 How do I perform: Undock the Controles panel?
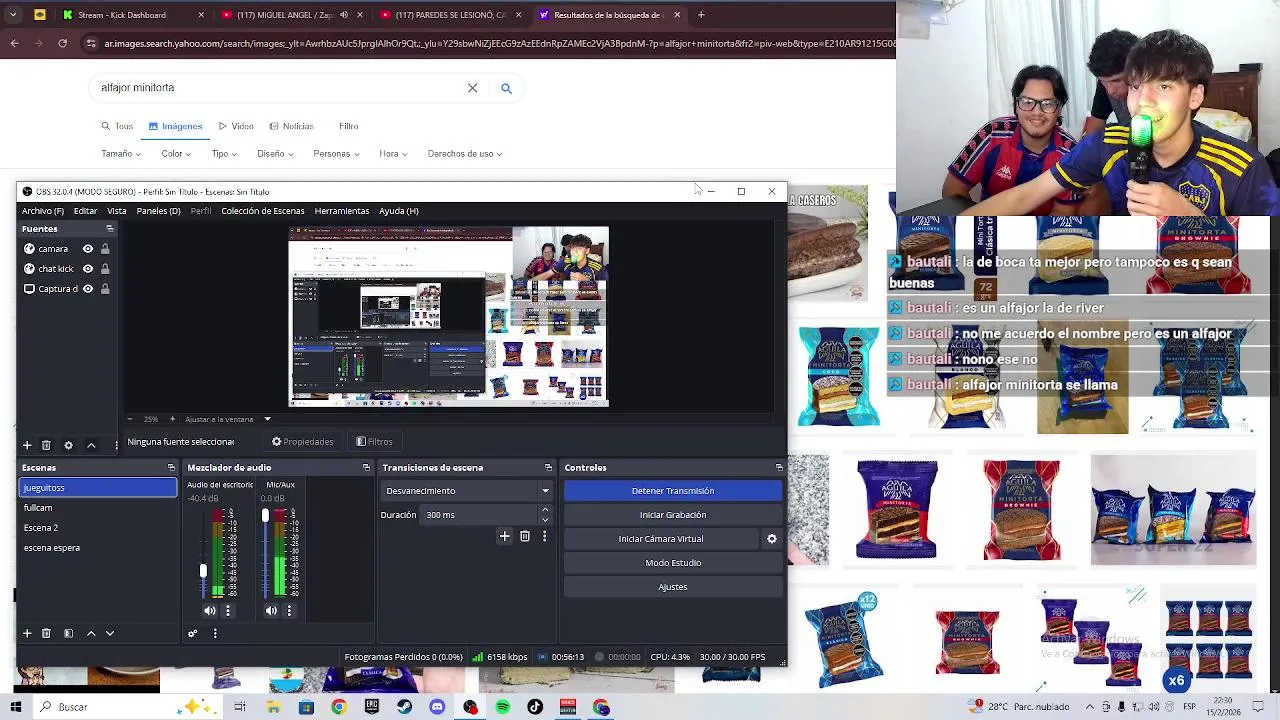pyautogui.click(x=779, y=468)
